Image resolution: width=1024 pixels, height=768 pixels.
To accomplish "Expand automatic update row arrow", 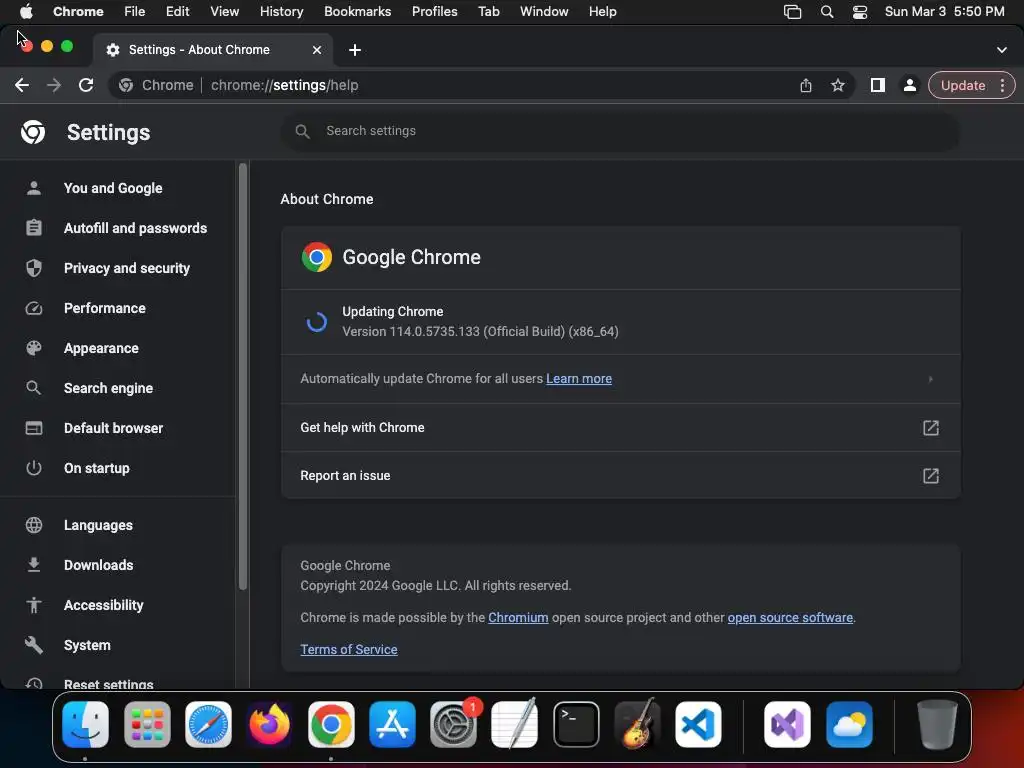I will click(x=931, y=379).
